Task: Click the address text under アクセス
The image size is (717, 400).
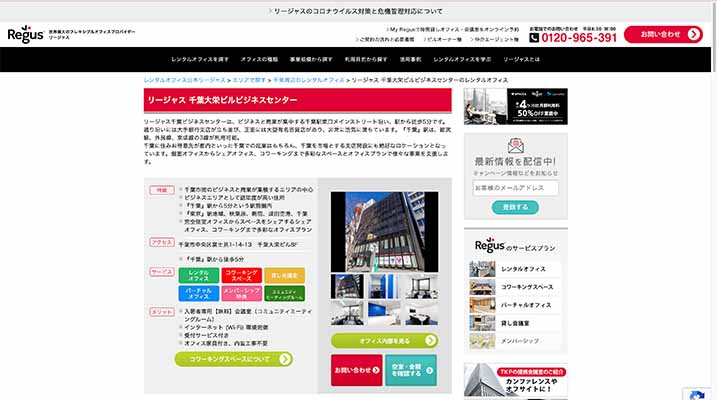Action: click(238, 245)
